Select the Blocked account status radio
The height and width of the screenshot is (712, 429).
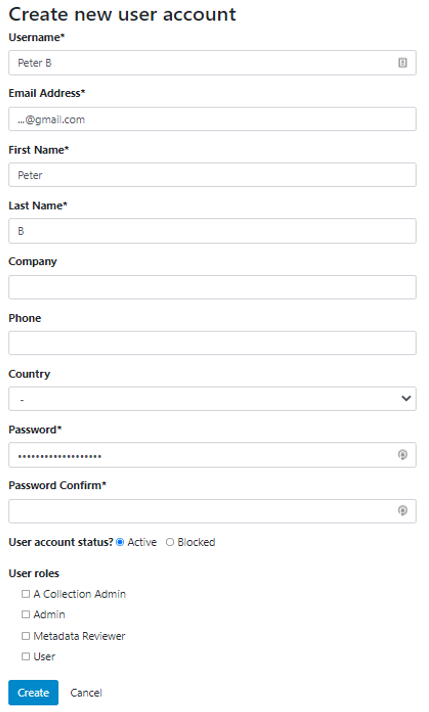170,542
